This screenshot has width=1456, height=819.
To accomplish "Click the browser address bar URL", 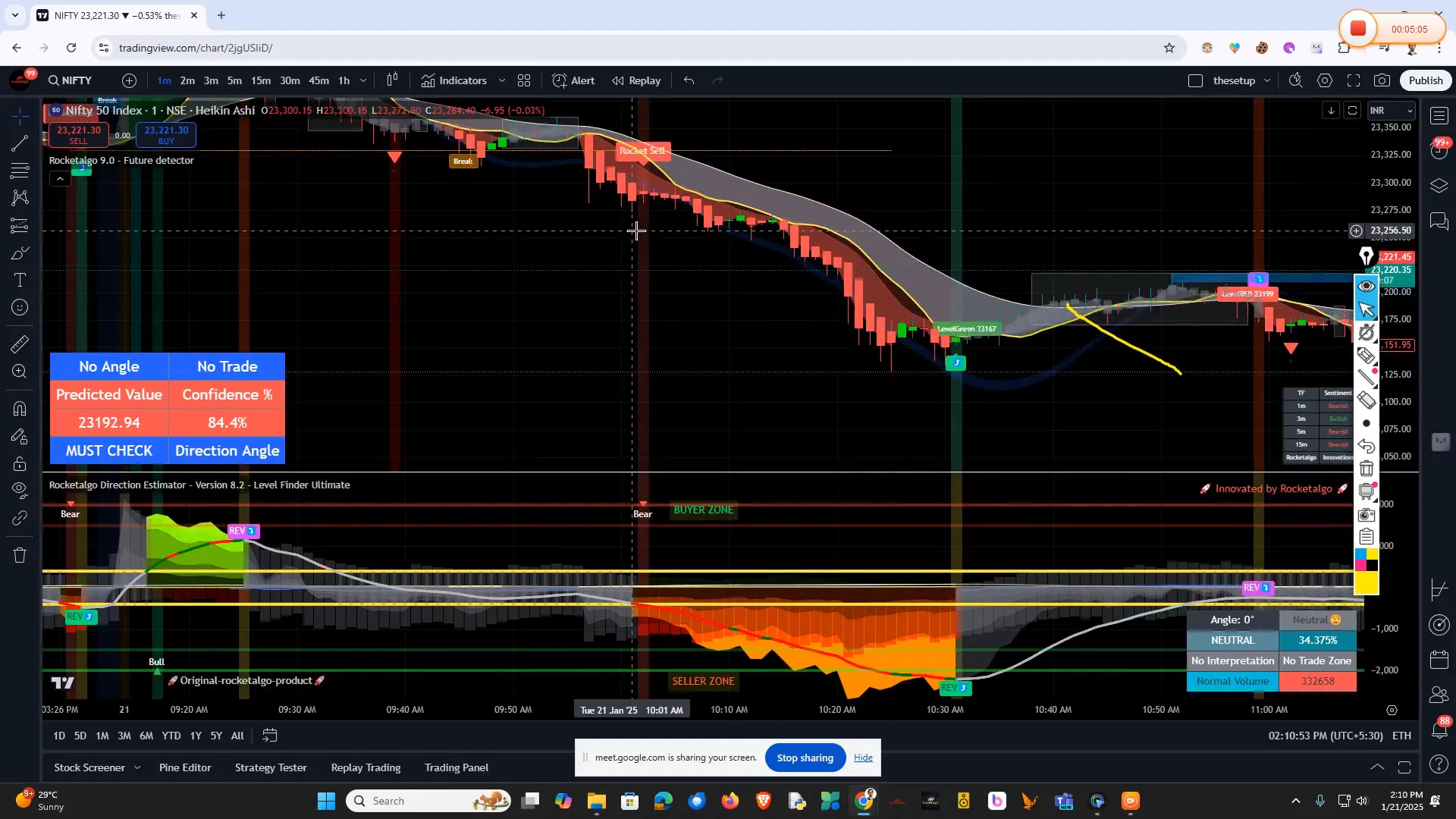I will point(195,48).
